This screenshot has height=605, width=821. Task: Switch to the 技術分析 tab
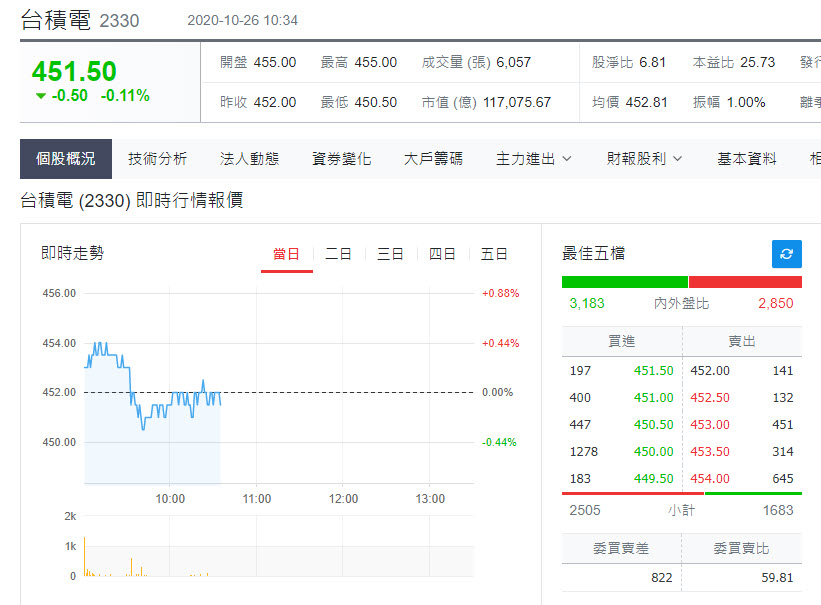click(x=158, y=159)
